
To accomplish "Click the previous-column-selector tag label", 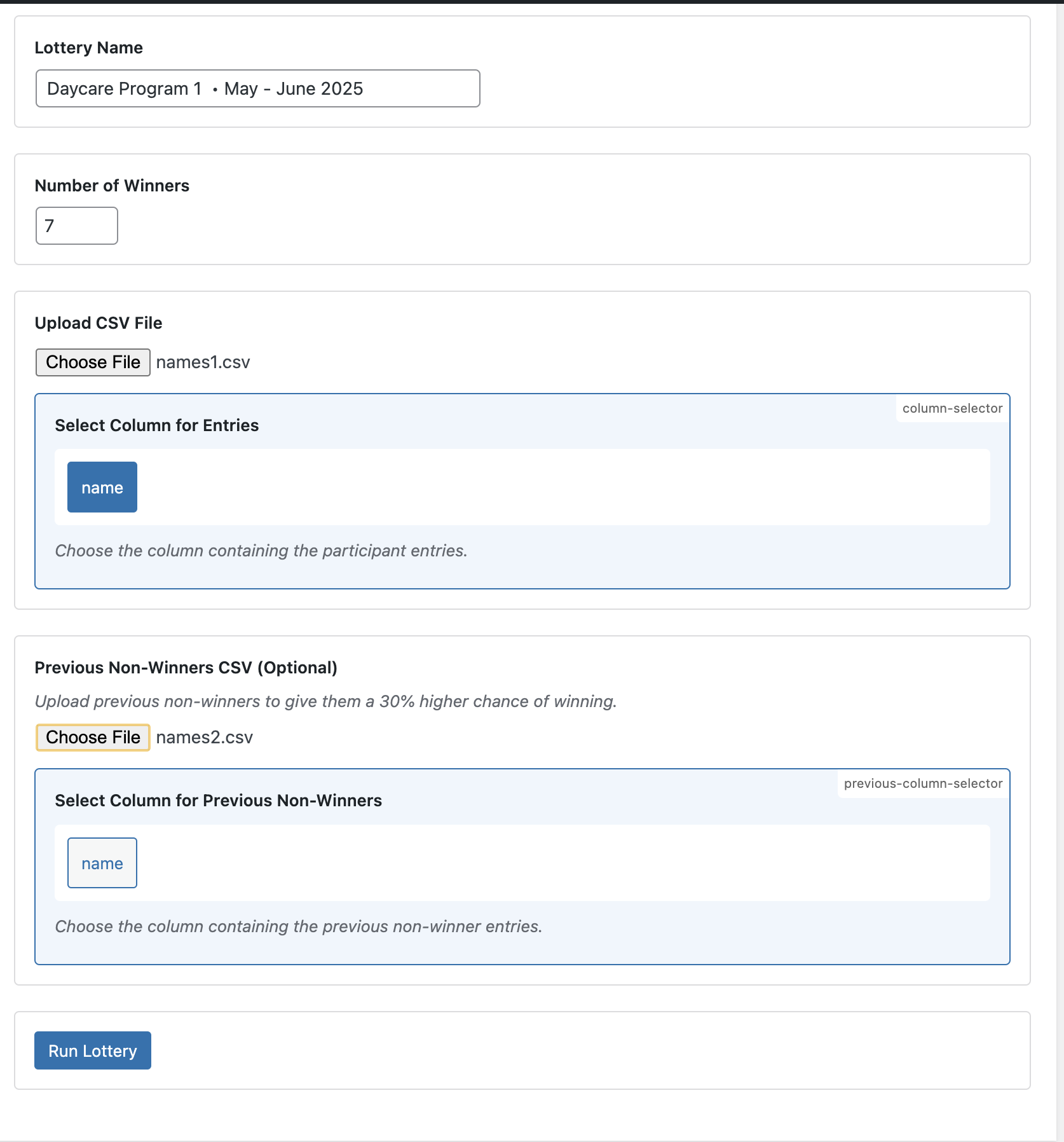I will 923,783.
